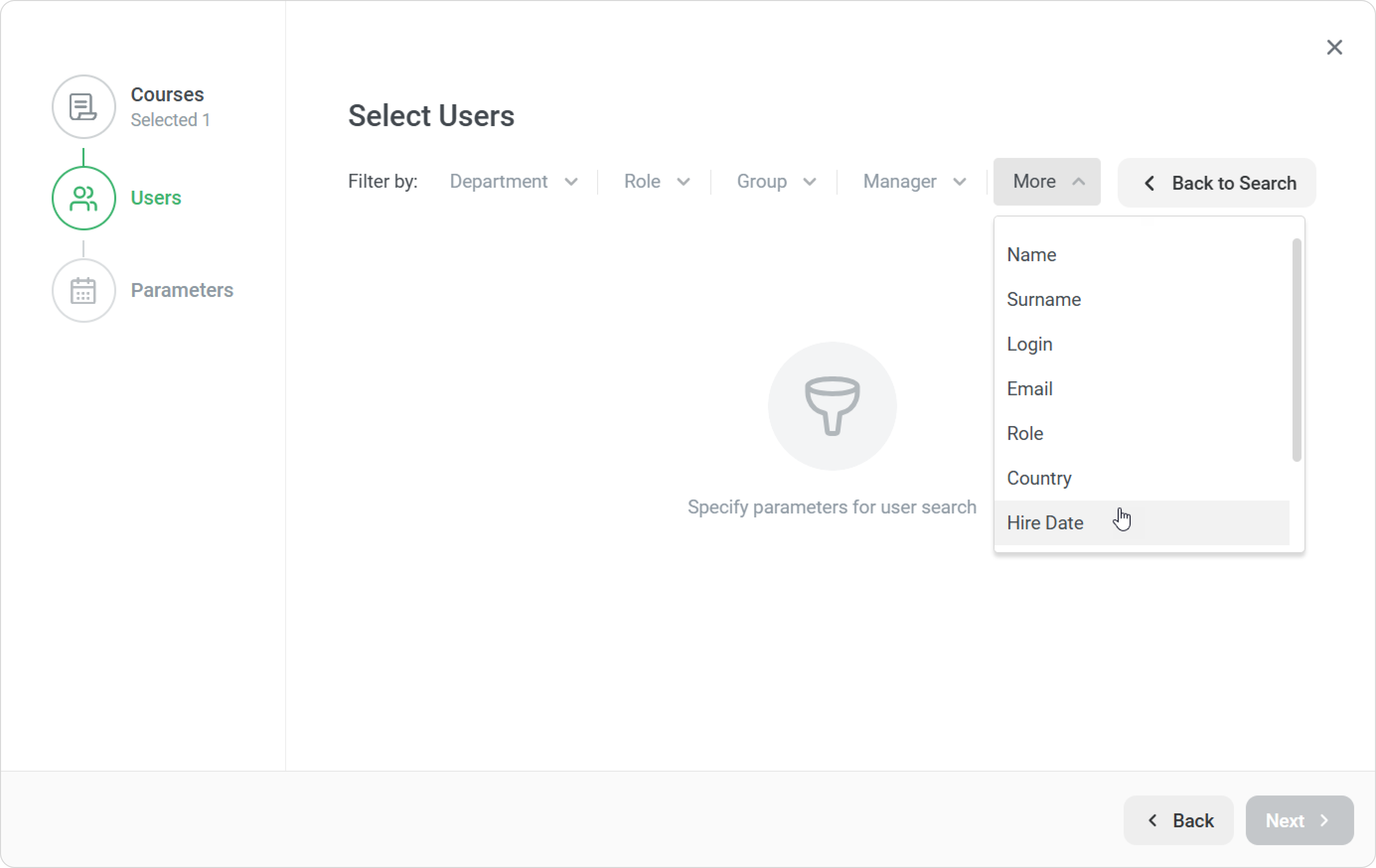Click the Users step people icon
The height and width of the screenshot is (868, 1376).
[83, 198]
